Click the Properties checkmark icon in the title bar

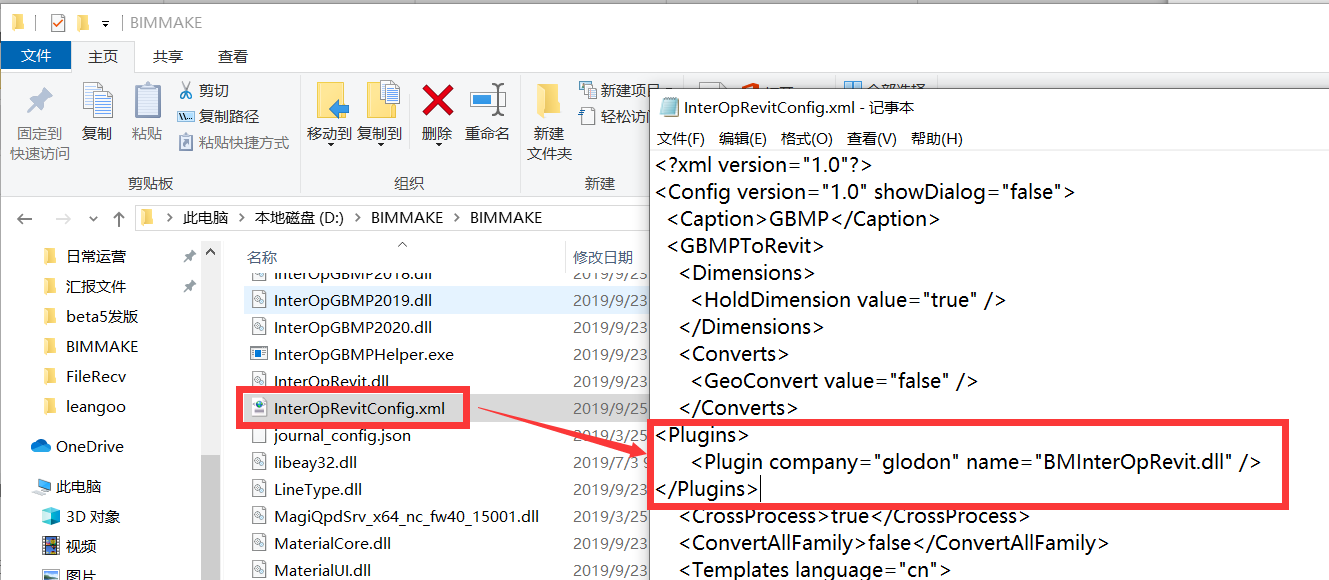[57, 22]
